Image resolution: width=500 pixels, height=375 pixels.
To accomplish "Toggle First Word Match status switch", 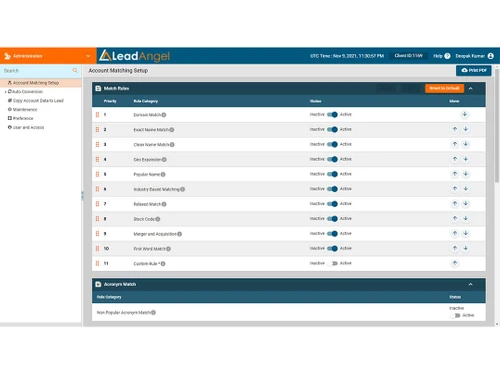I will click(332, 248).
